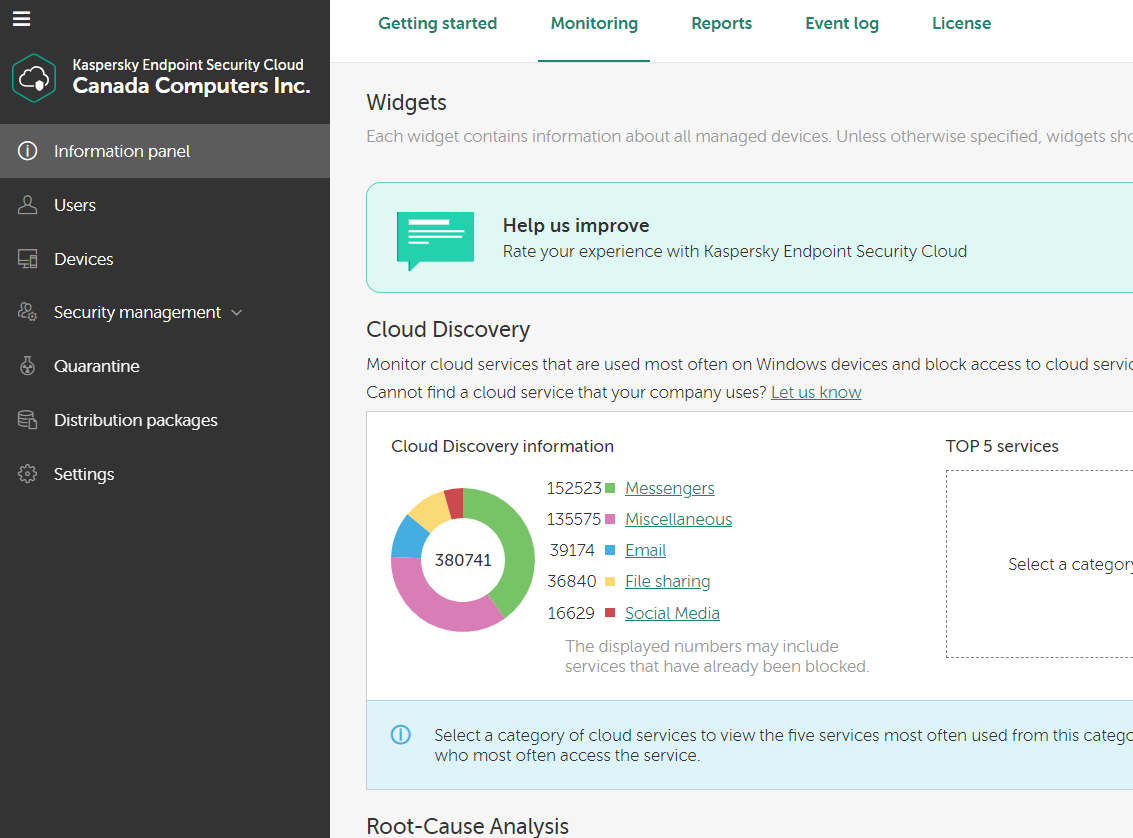
Task: Open the File sharing category link
Action: pos(667,581)
